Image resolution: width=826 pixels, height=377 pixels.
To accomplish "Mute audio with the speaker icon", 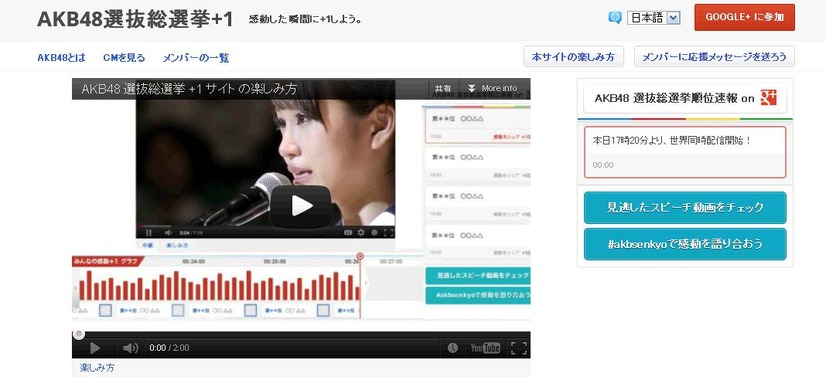I will 130,348.
